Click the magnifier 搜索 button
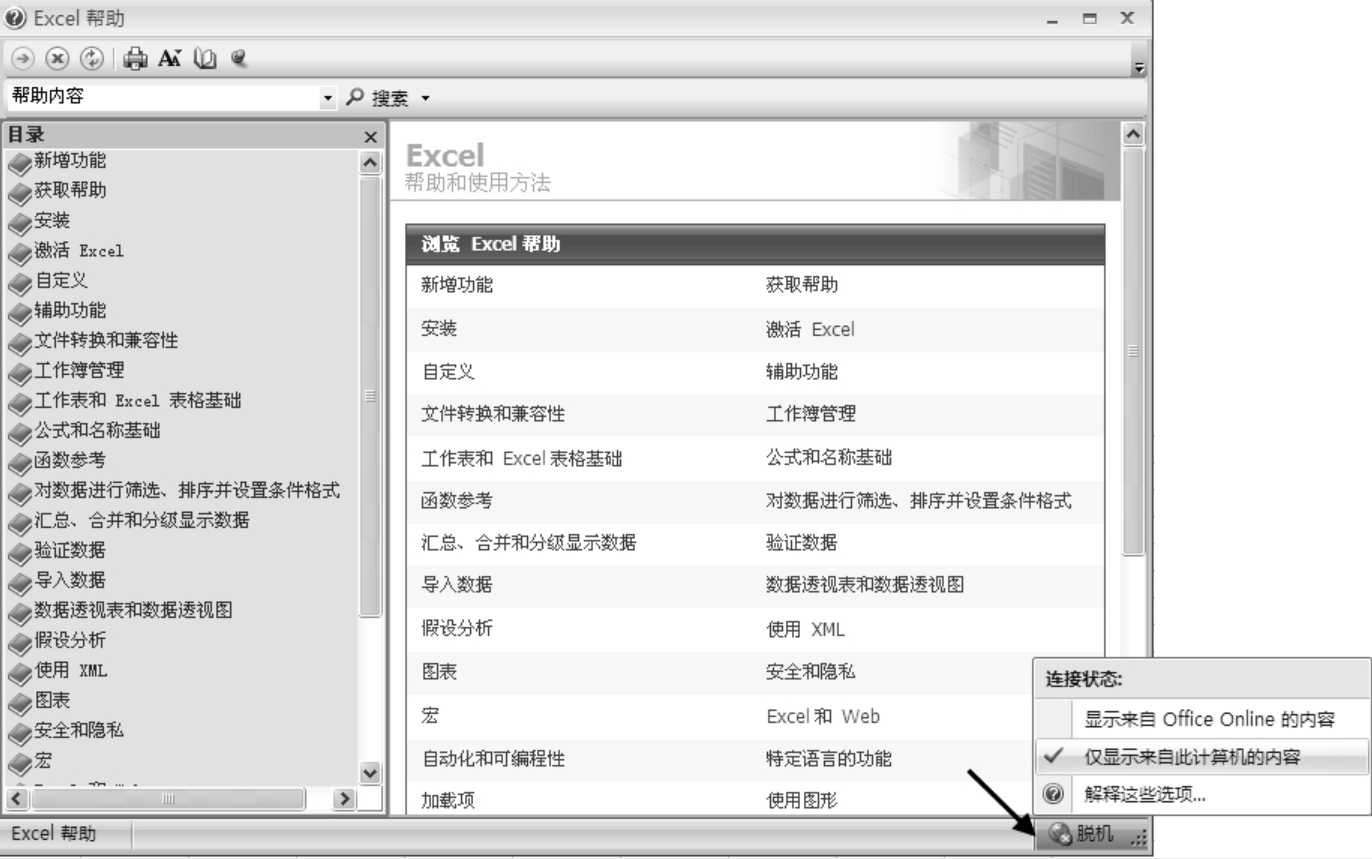This screenshot has width=1372, height=859. pos(377,98)
